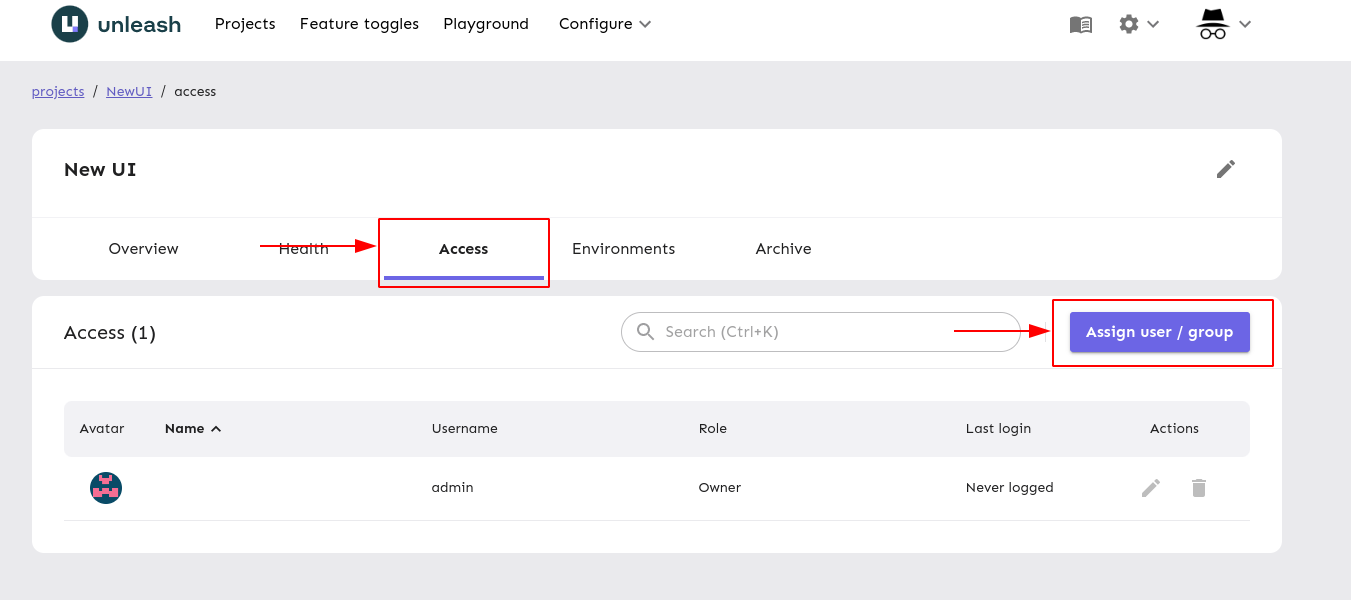Switch to the Archive tab
The image size is (1351, 600).
pyautogui.click(x=783, y=248)
